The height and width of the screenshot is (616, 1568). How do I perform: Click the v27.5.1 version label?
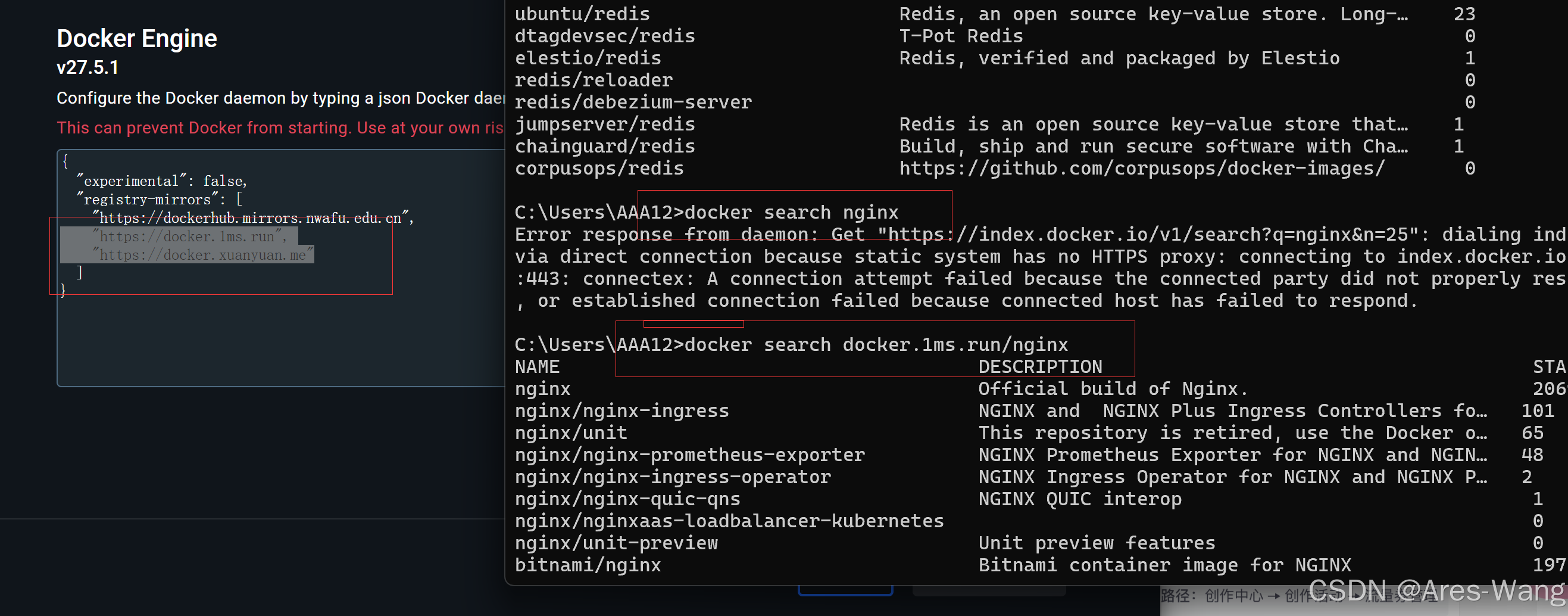pyautogui.click(x=87, y=69)
